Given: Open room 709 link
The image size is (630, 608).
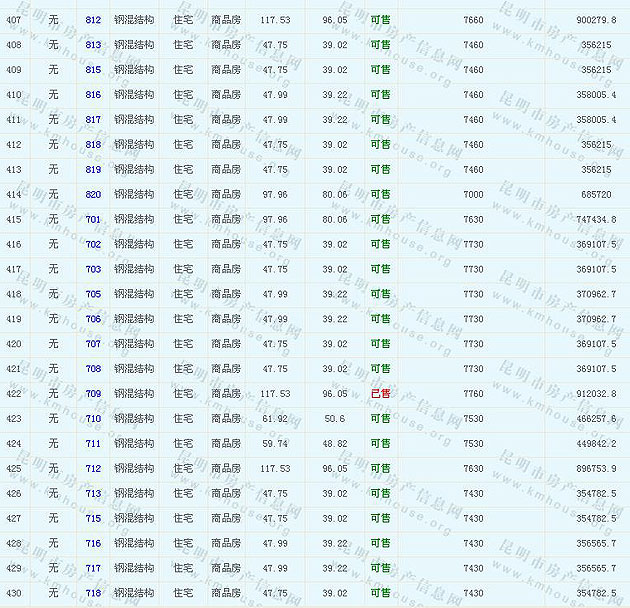Looking at the screenshot, I should click(93, 394).
